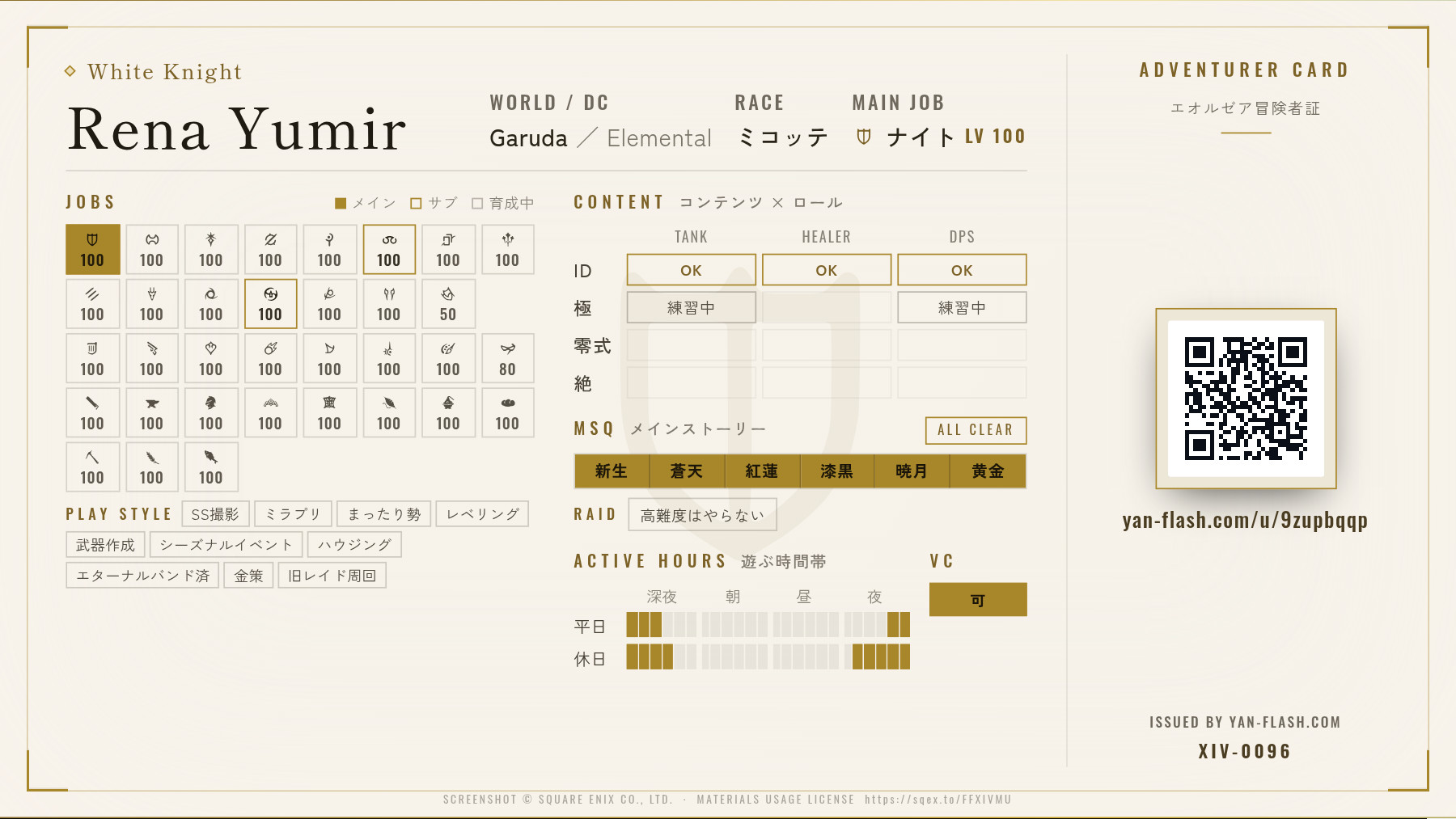Select the Blacksmith anvil job tile

coord(151,412)
